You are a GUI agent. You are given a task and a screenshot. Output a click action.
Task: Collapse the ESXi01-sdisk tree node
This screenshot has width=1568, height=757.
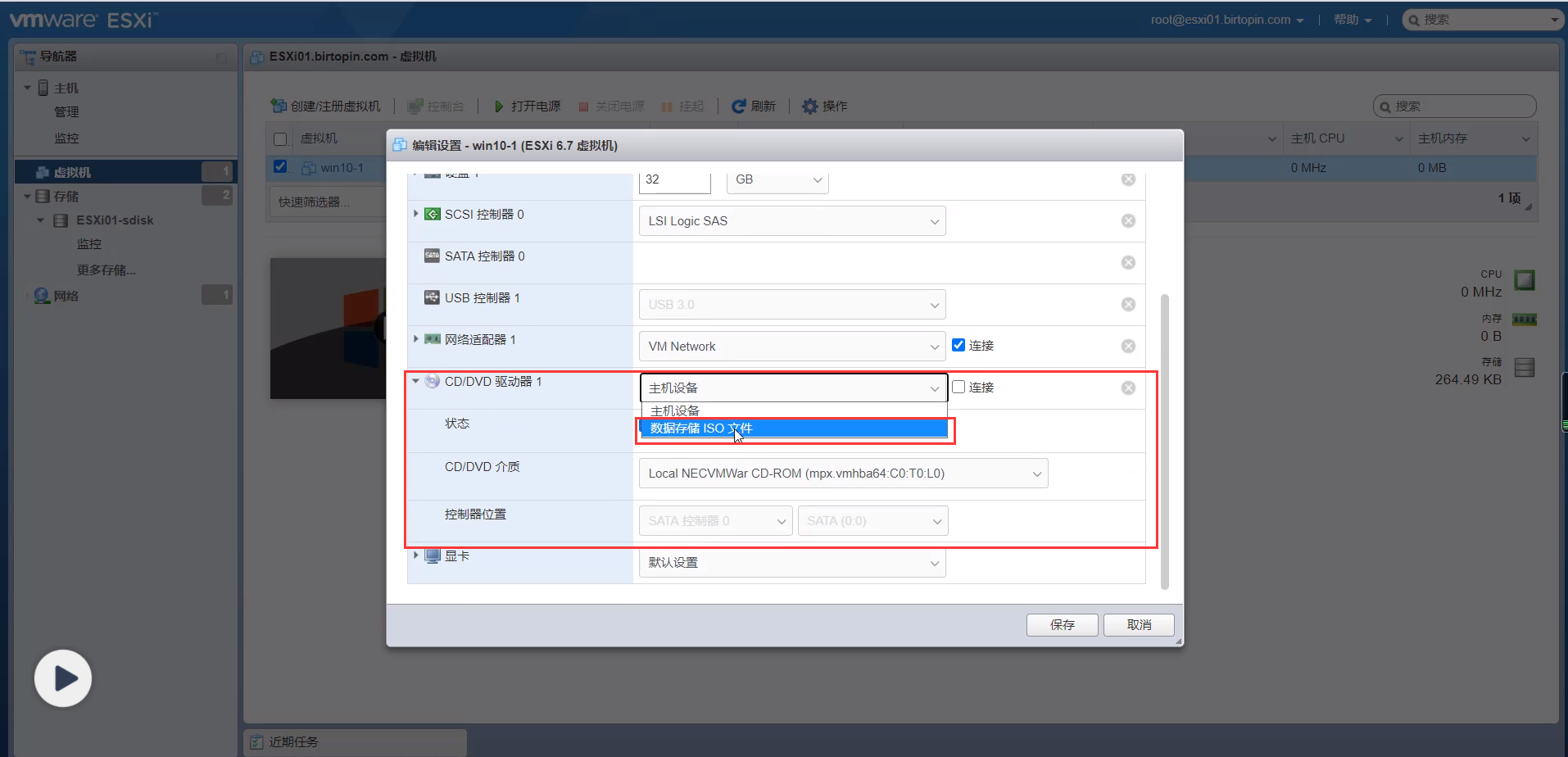coord(40,220)
